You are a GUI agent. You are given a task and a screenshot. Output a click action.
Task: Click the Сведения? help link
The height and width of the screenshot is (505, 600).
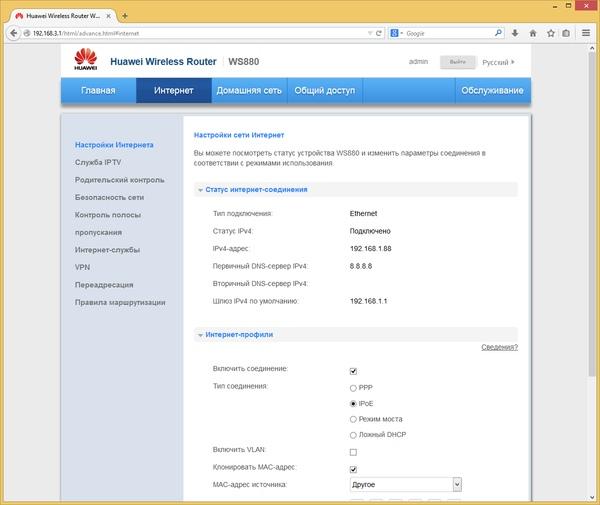click(499, 347)
